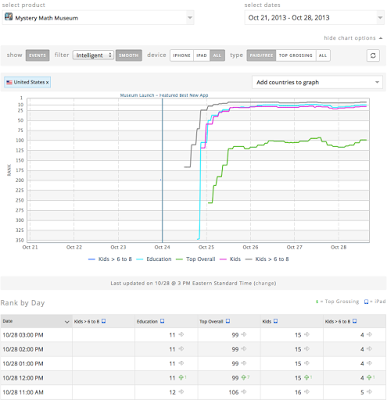Click green up arrow beside Top Overall 99

tap(243, 378)
